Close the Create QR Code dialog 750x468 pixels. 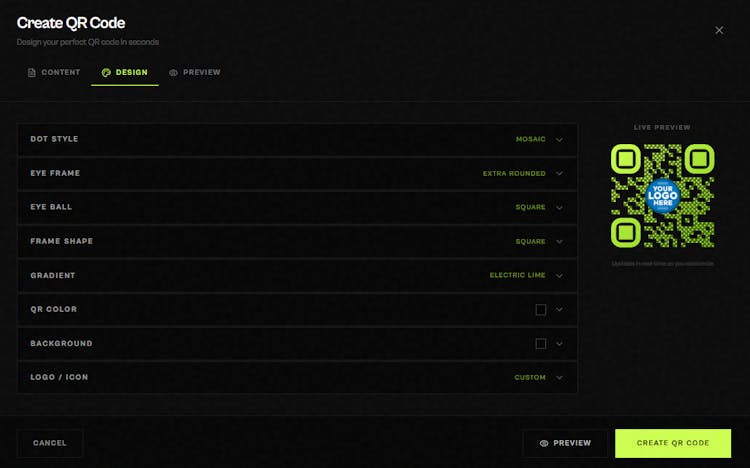click(x=719, y=30)
